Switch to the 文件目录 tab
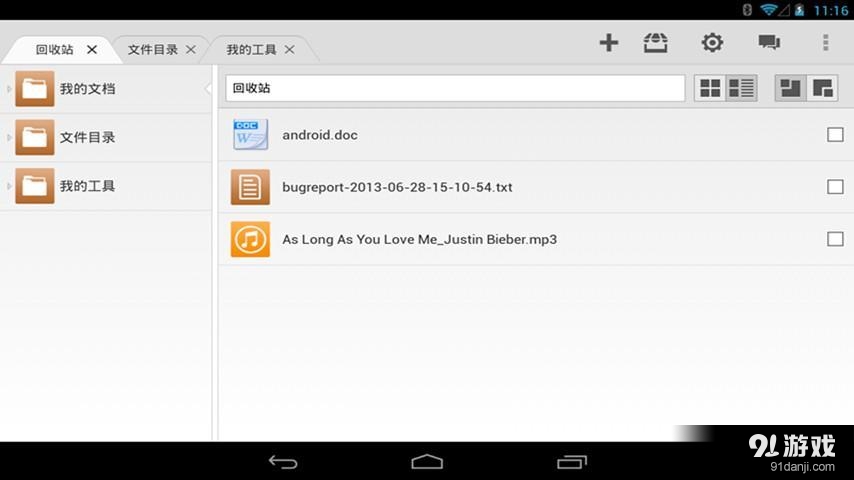 152,49
